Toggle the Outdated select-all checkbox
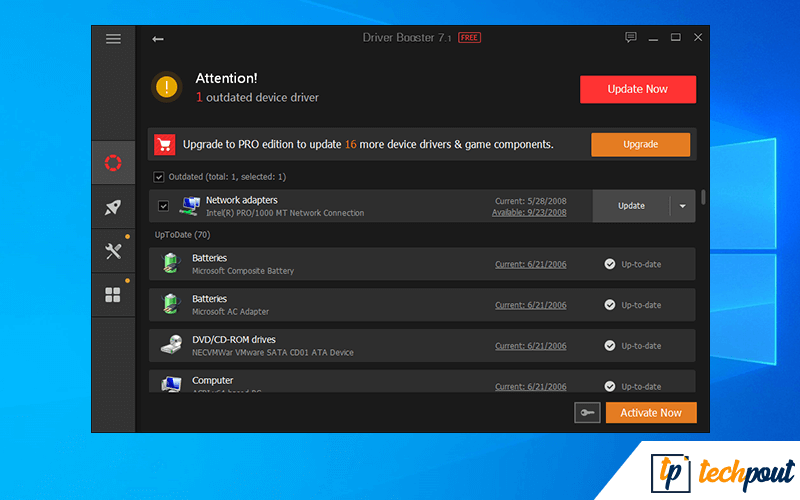Screen dimensions: 800x500 click(159, 177)
